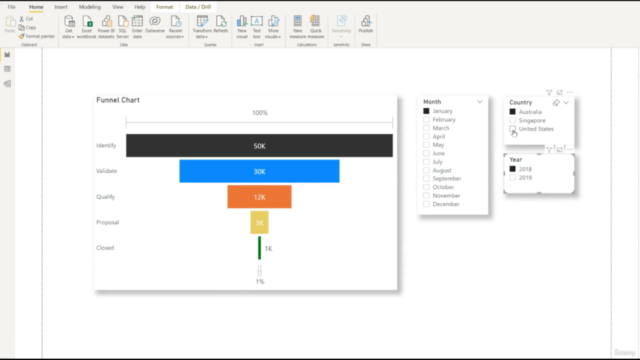Open more options above Year slicer

point(570,149)
